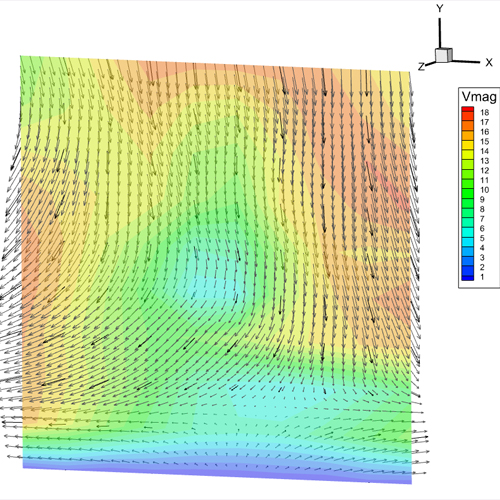Pick the dark blue swatch at the legend's bottom
500x500 pixels.
coord(468,278)
